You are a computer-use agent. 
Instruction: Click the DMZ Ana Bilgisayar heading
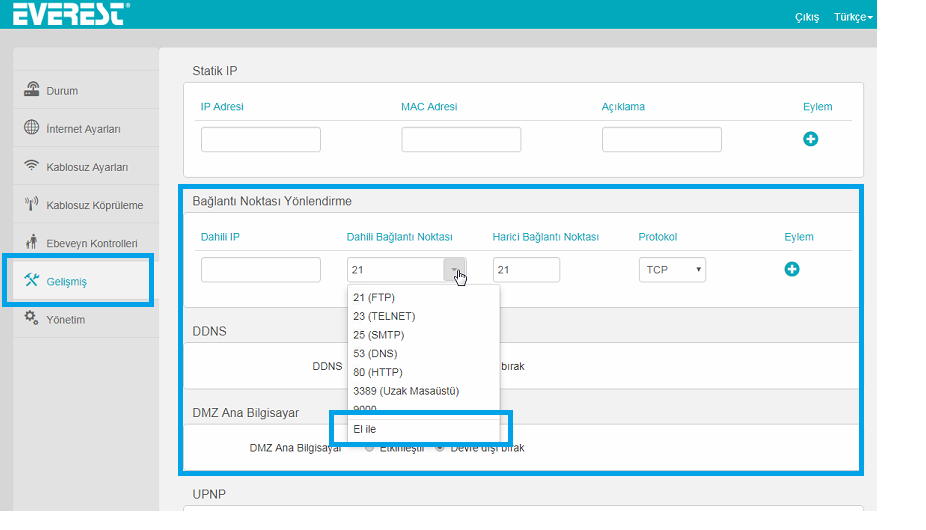pyautogui.click(x=245, y=412)
